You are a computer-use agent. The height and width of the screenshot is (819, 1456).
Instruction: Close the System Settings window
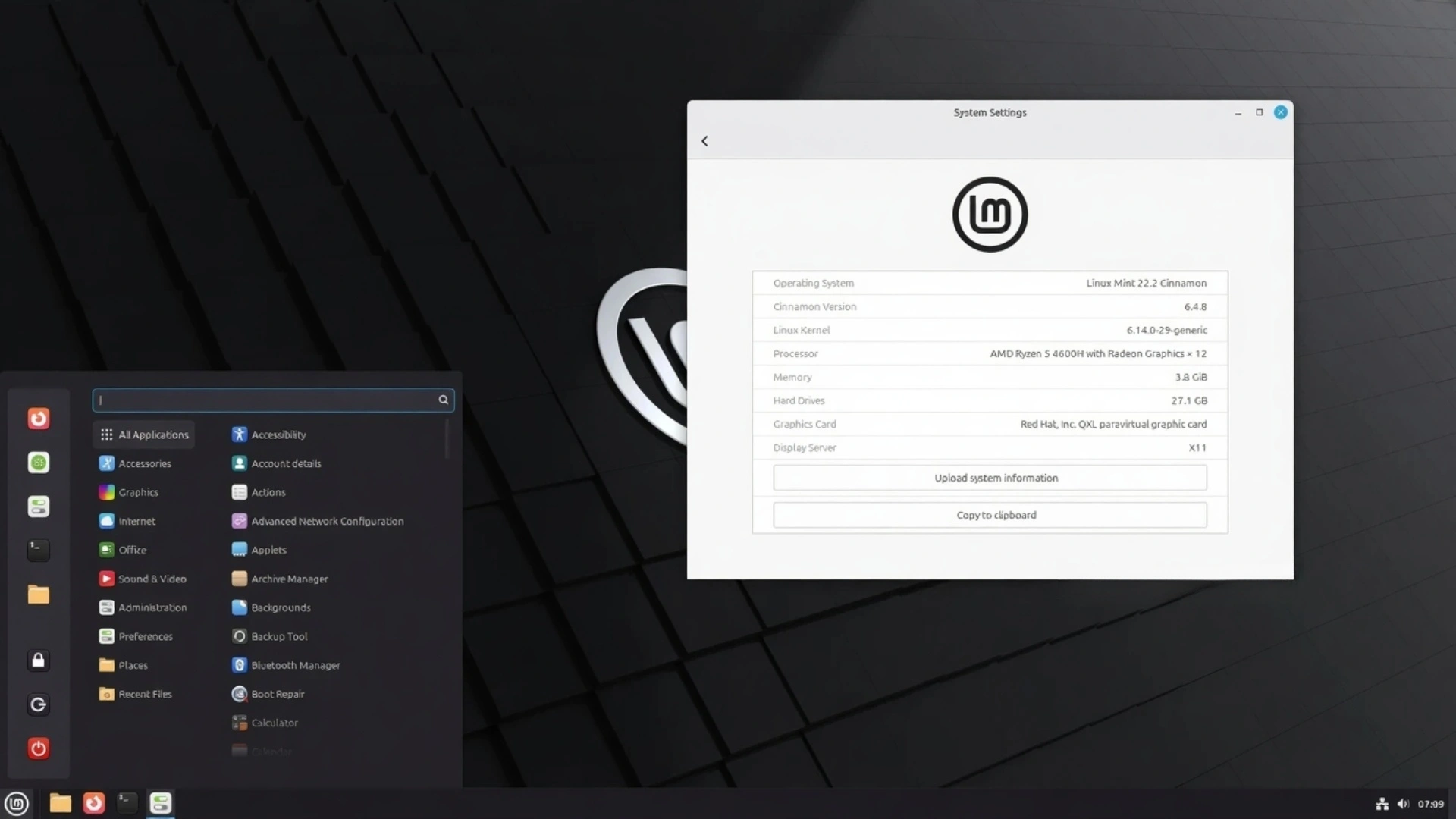(x=1281, y=112)
